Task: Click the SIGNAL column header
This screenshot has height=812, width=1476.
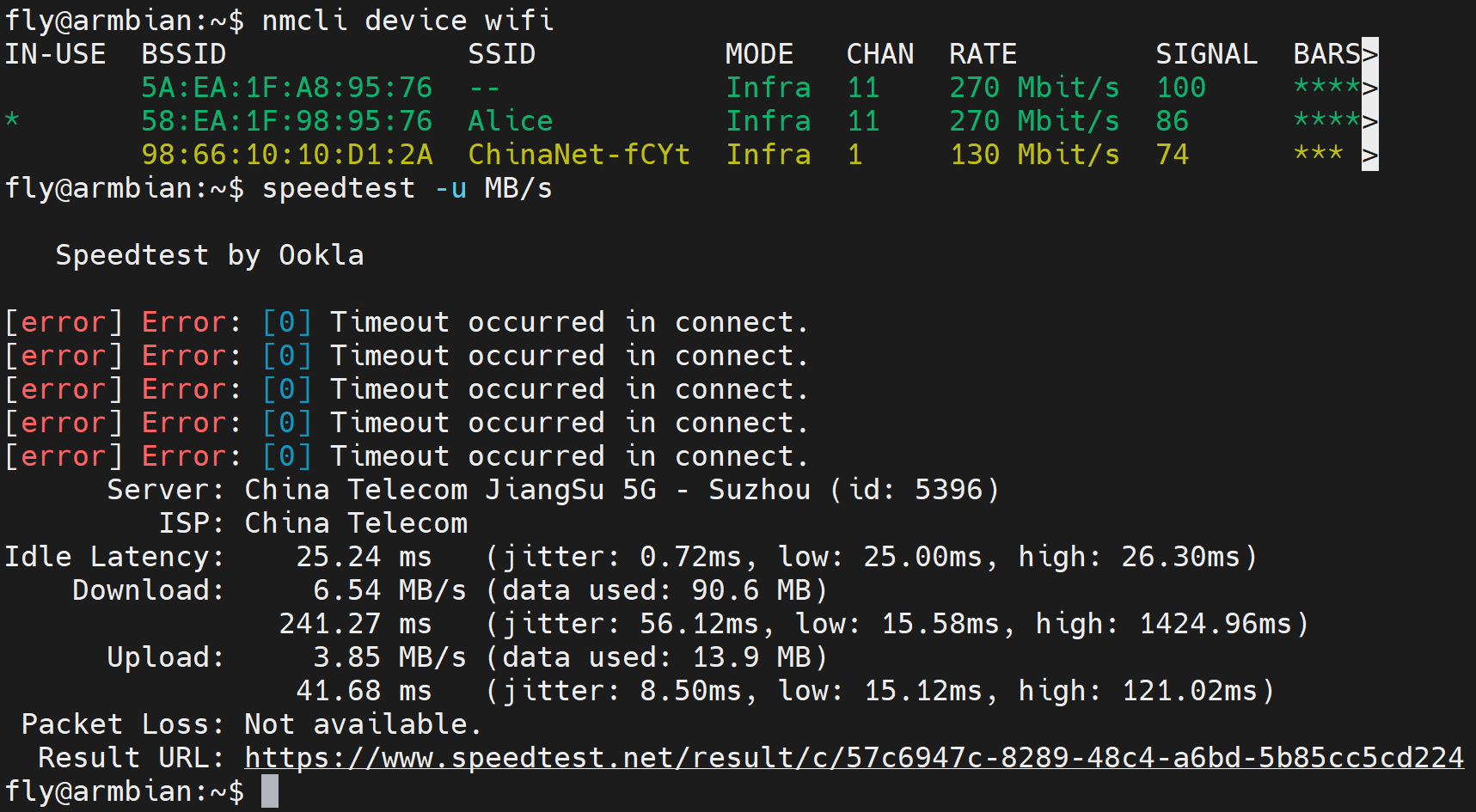Action: click(1207, 54)
